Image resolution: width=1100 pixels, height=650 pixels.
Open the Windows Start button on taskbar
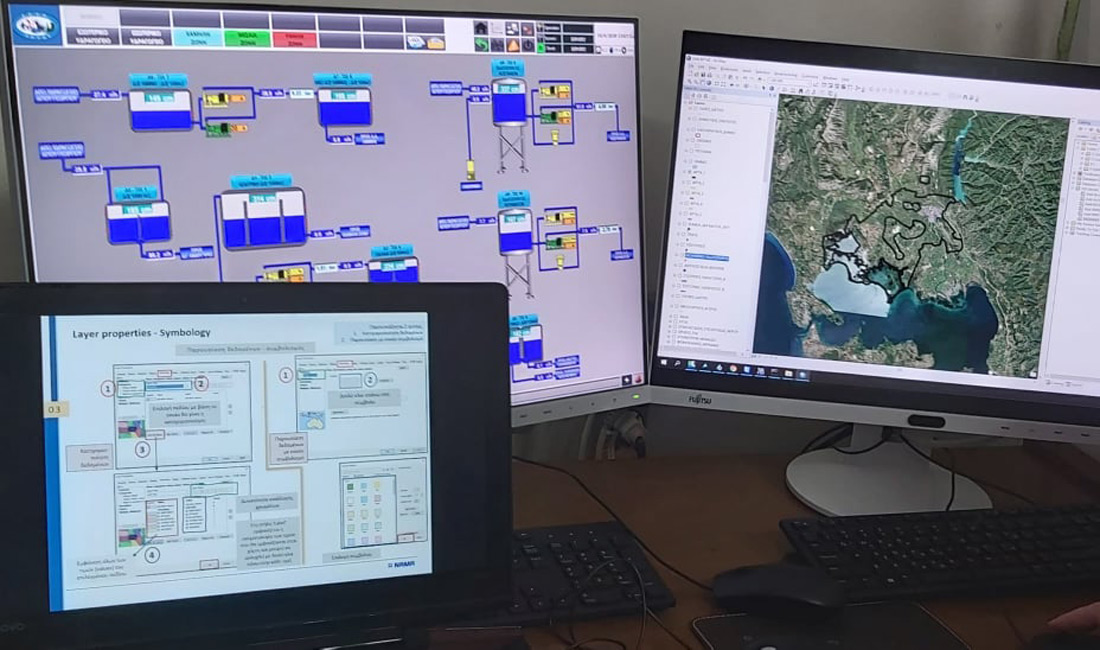tap(662, 361)
